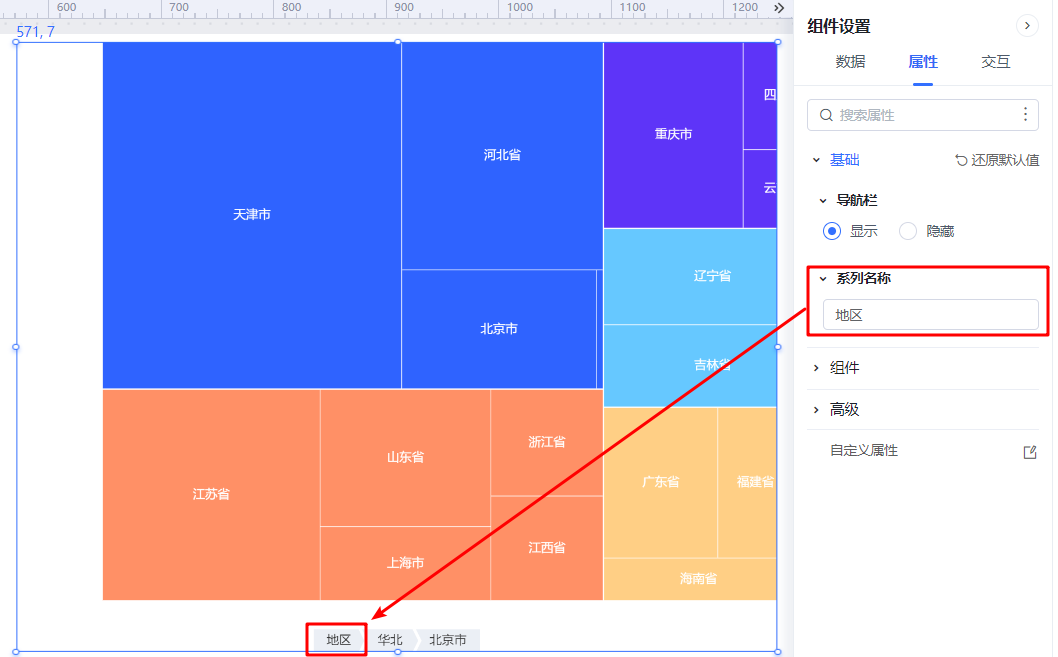
Task: Click the magnifier icon in the search box
Action: point(826,115)
